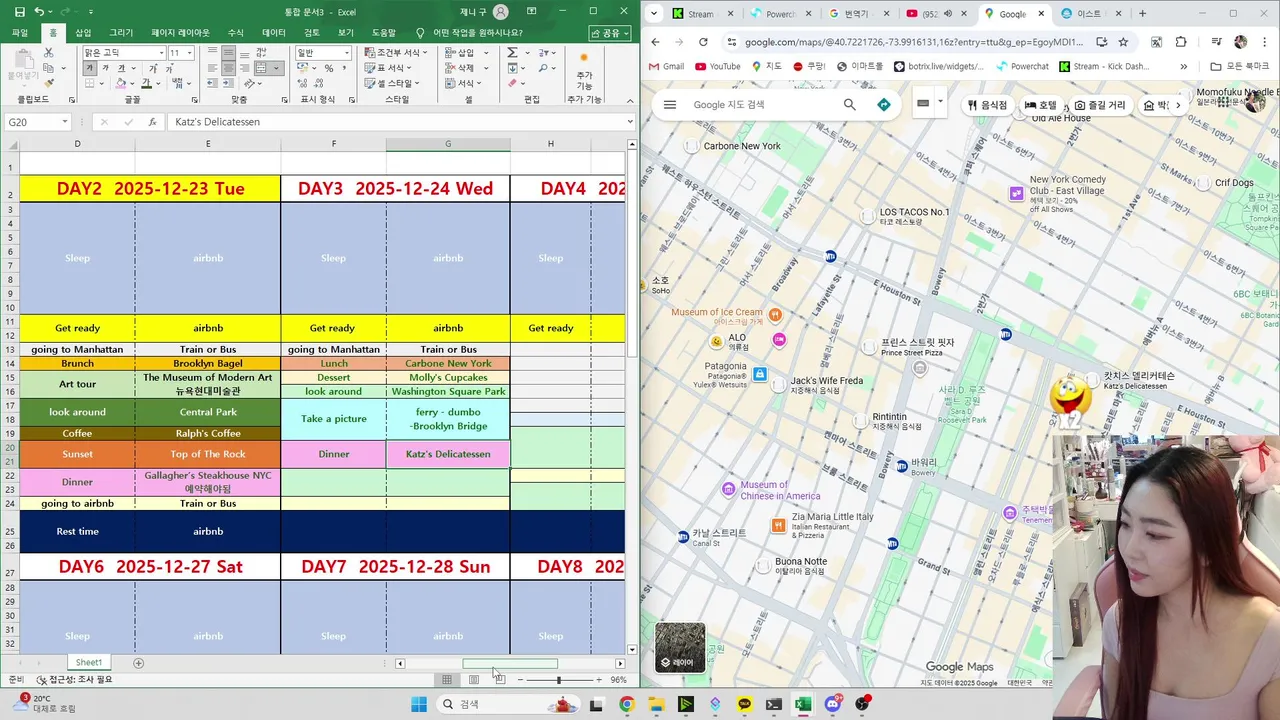Switch to the 페이지 레이아웃 ribbon tab
The image size is (1280, 720).
(x=181, y=33)
